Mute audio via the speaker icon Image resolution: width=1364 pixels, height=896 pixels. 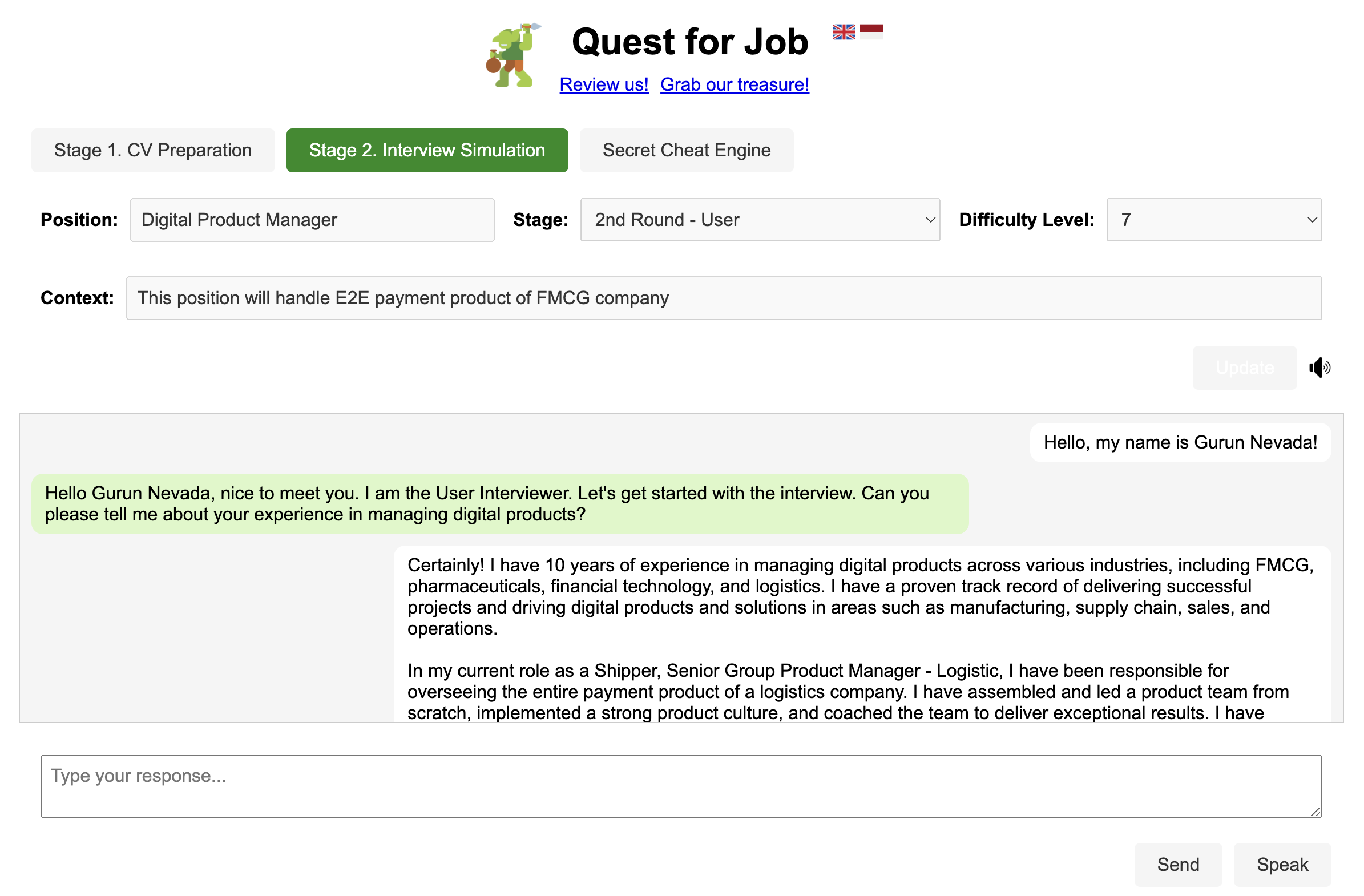[x=1320, y=368]
